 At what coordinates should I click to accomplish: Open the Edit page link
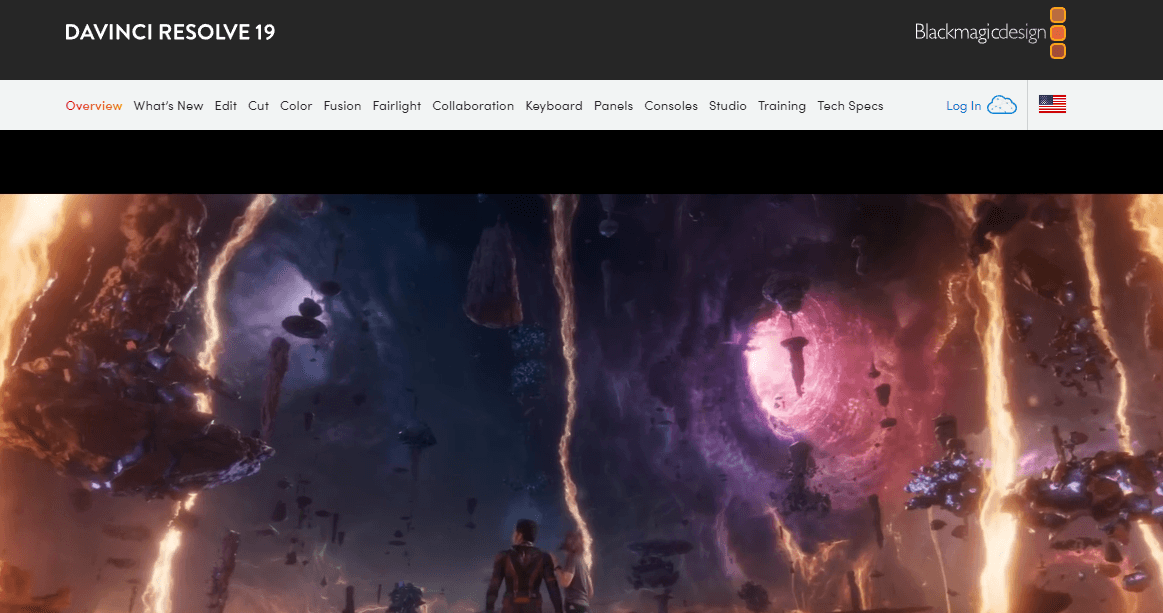coord(225,105)
